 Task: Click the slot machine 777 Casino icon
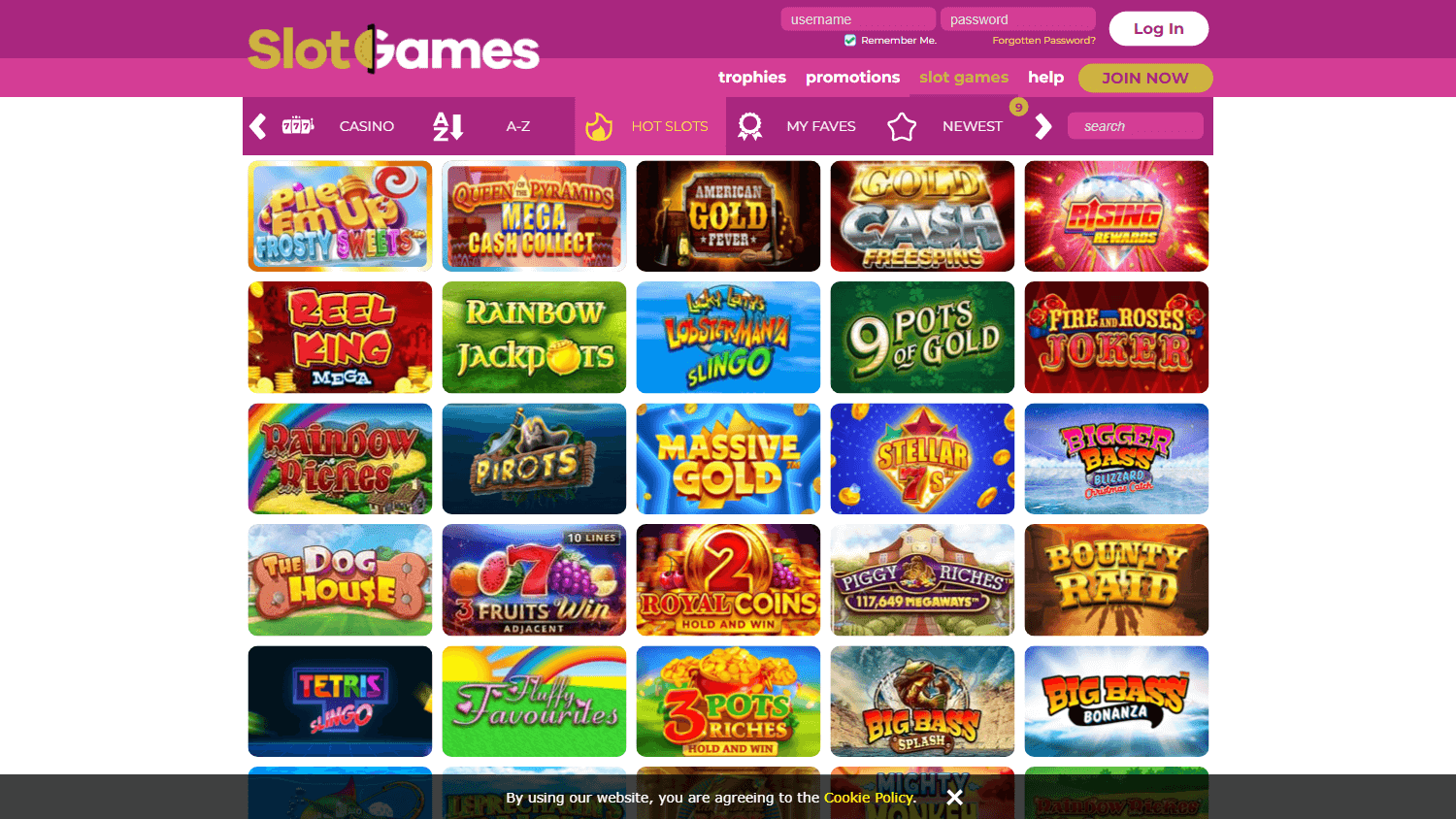298,125
